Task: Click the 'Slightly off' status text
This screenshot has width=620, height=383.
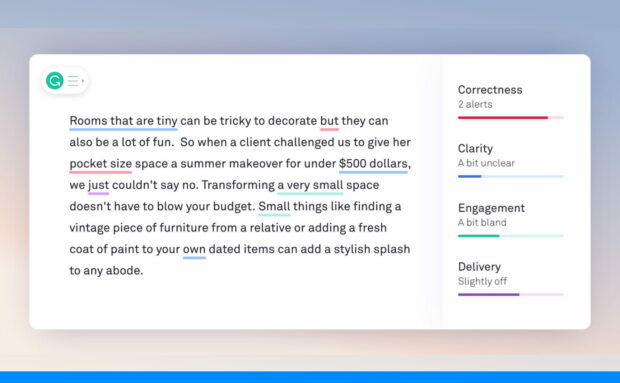Action: (482, 281)
